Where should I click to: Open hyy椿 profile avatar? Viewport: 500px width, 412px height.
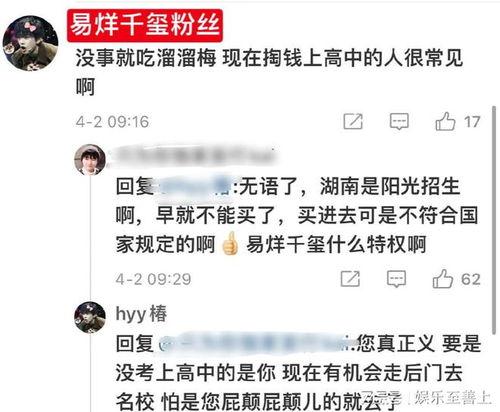[x=90, y=317]
